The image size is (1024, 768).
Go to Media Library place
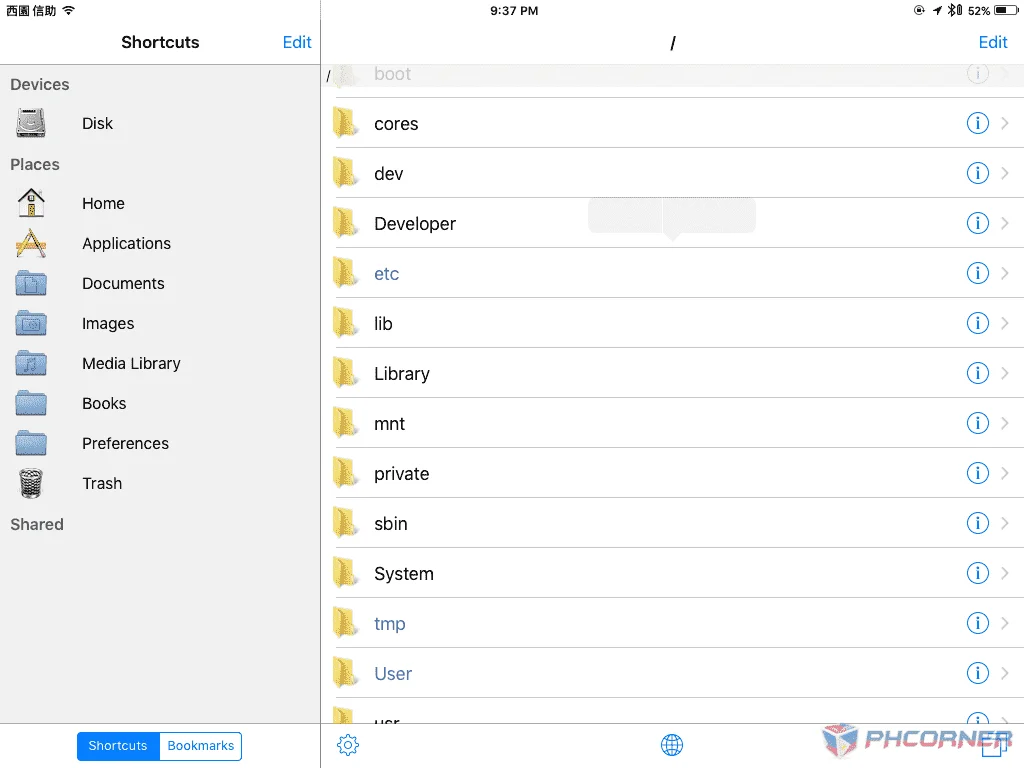[131, 363]
